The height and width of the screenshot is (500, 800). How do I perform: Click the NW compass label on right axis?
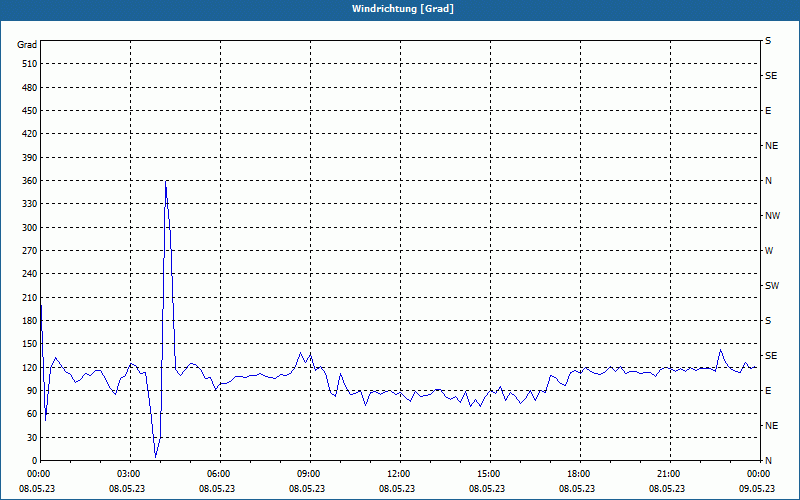tap(772, 216)
